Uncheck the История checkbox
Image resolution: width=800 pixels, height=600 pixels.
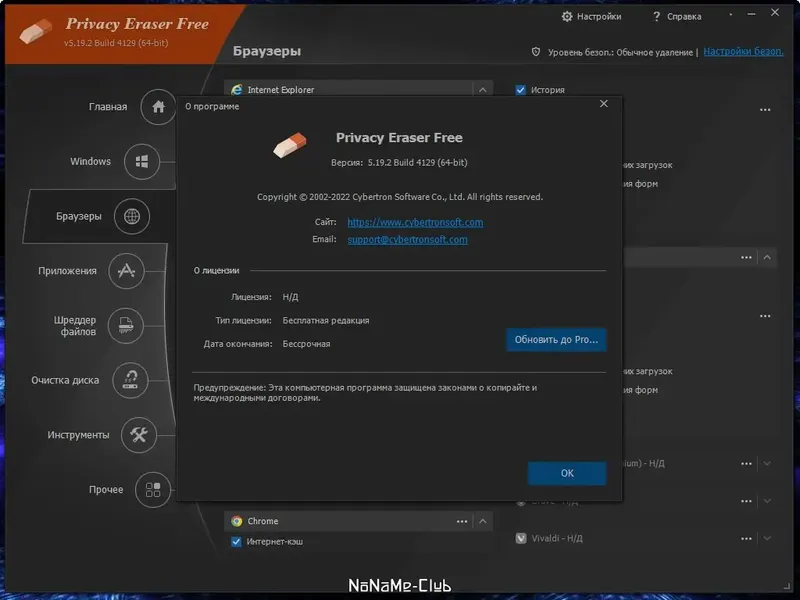520,90
